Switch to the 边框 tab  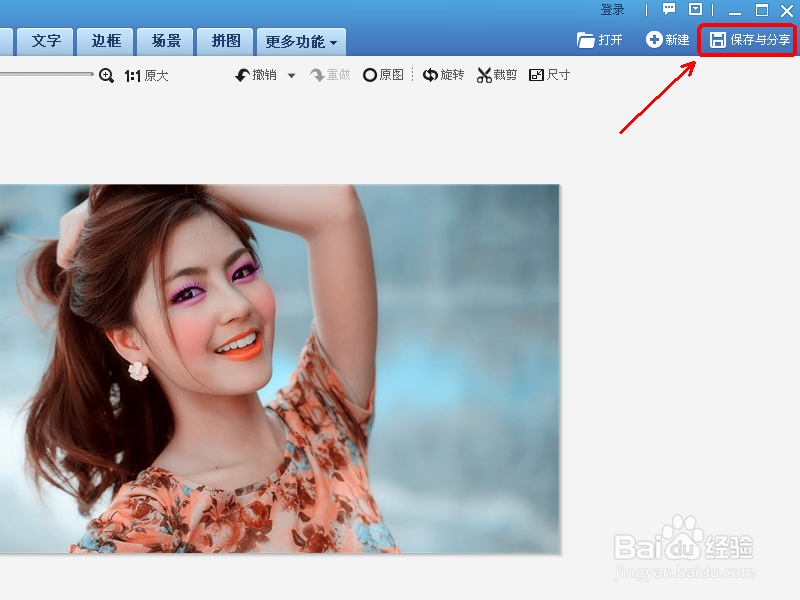pyautogui.click(x=106, y=41)
